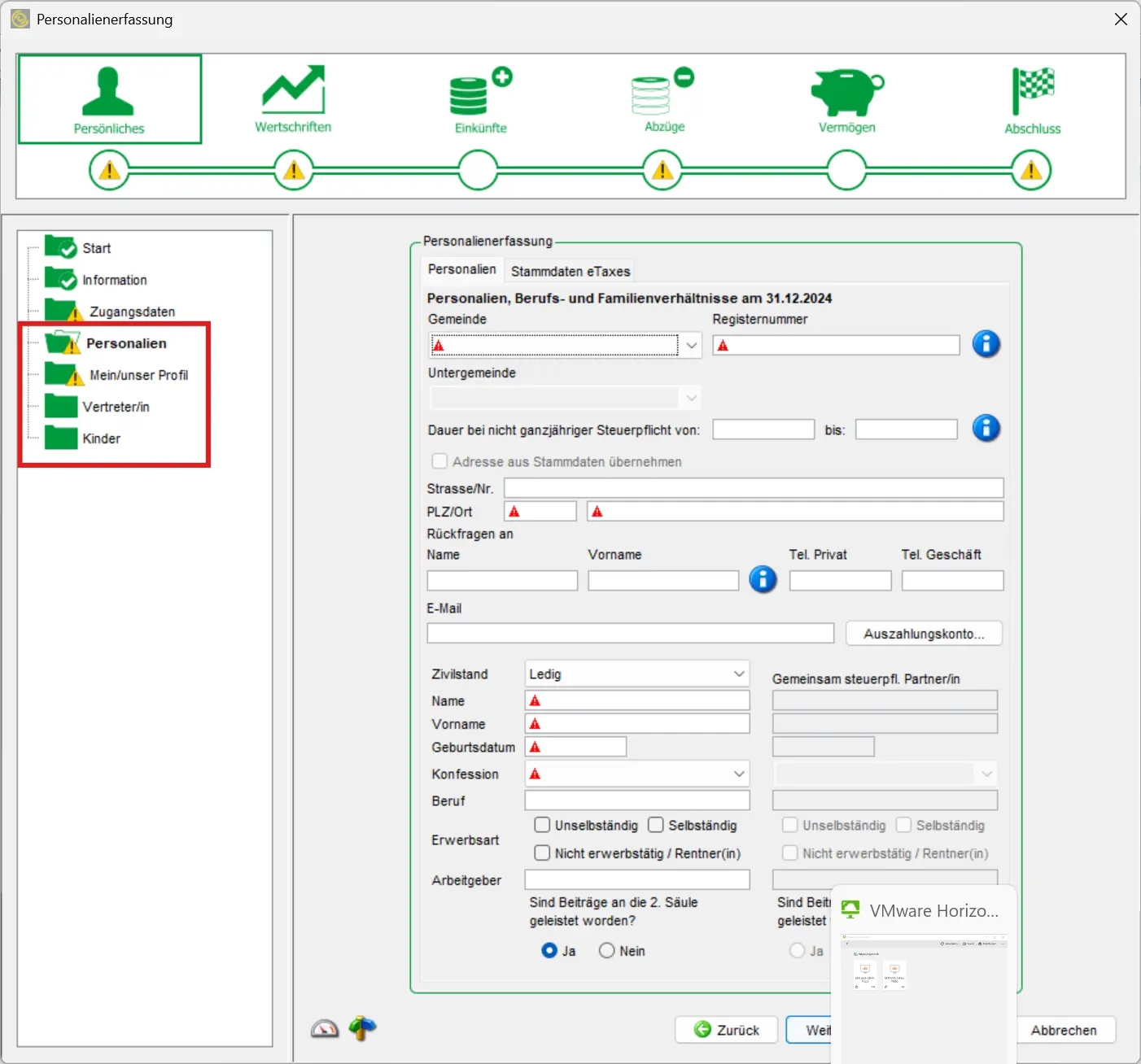The image size is (1141, 1064).
Task: Click the Abzüge step icon
Action: tap(662, 96)
